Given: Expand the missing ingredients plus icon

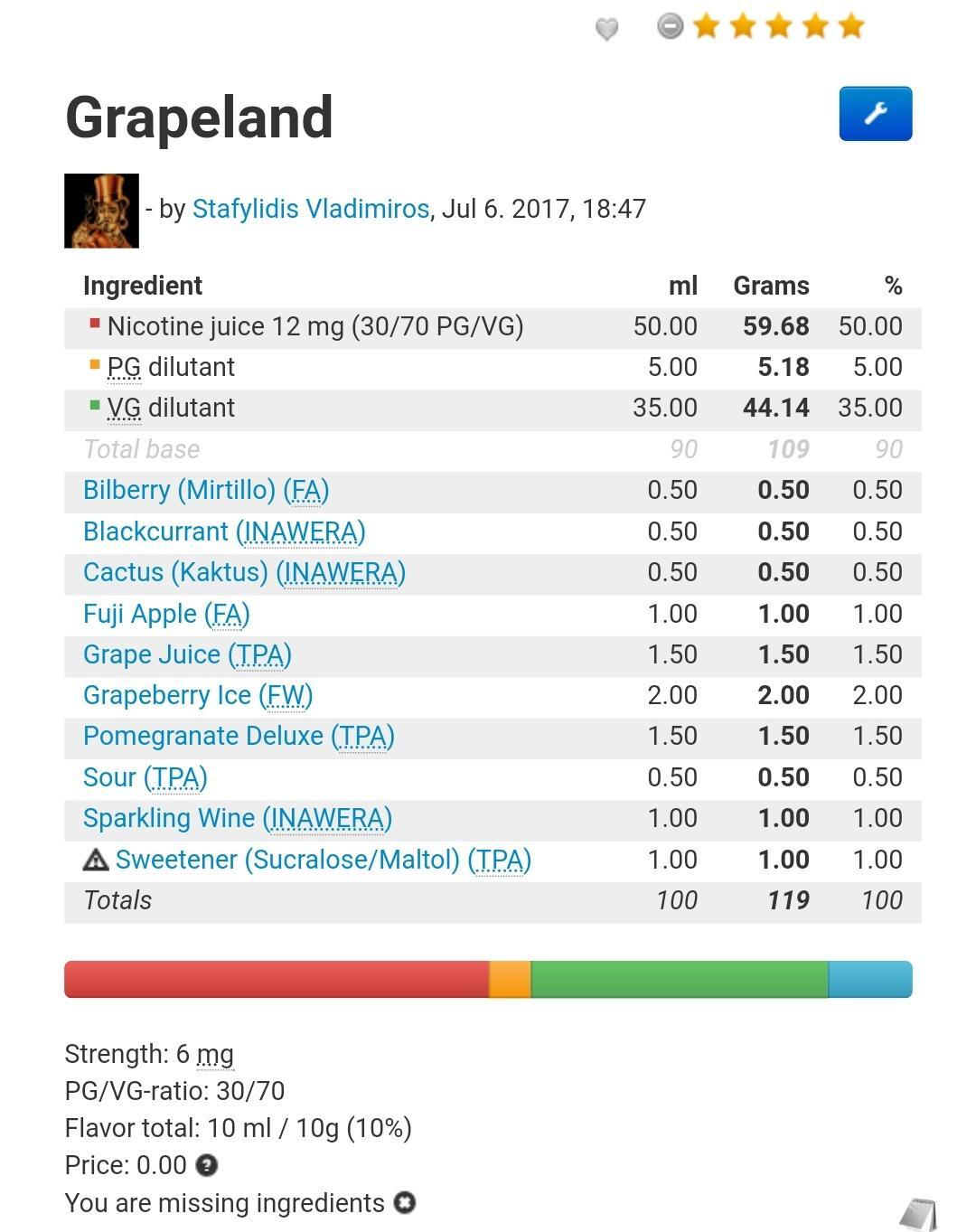Looking at the screenshot, I should click(x=405, y=1203).
